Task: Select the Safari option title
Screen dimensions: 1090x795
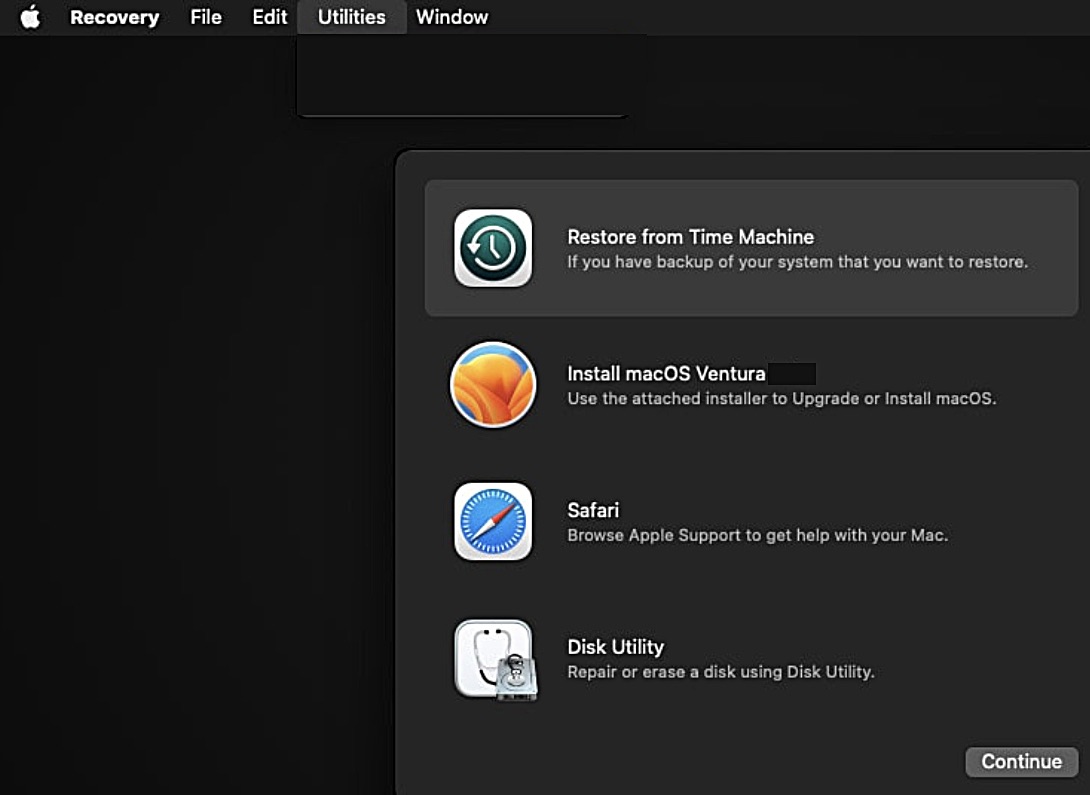Action: pyautogui.click(x=593, y=511)
